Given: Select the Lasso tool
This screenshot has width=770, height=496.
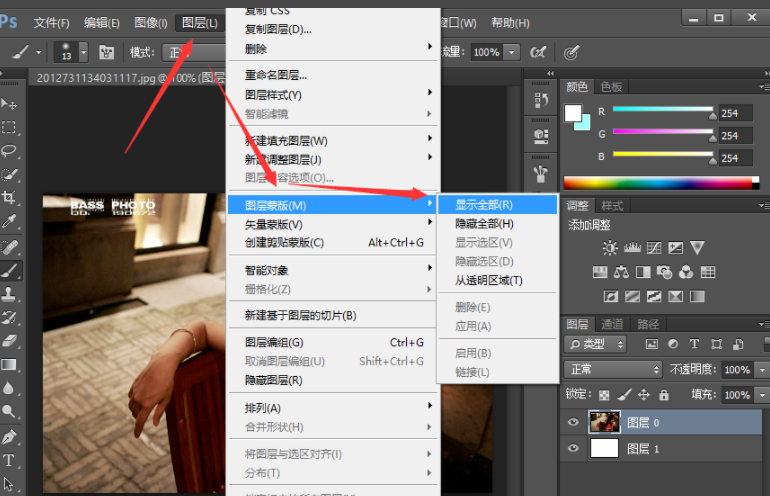Looking at the screenshot, I should (9, 151).
